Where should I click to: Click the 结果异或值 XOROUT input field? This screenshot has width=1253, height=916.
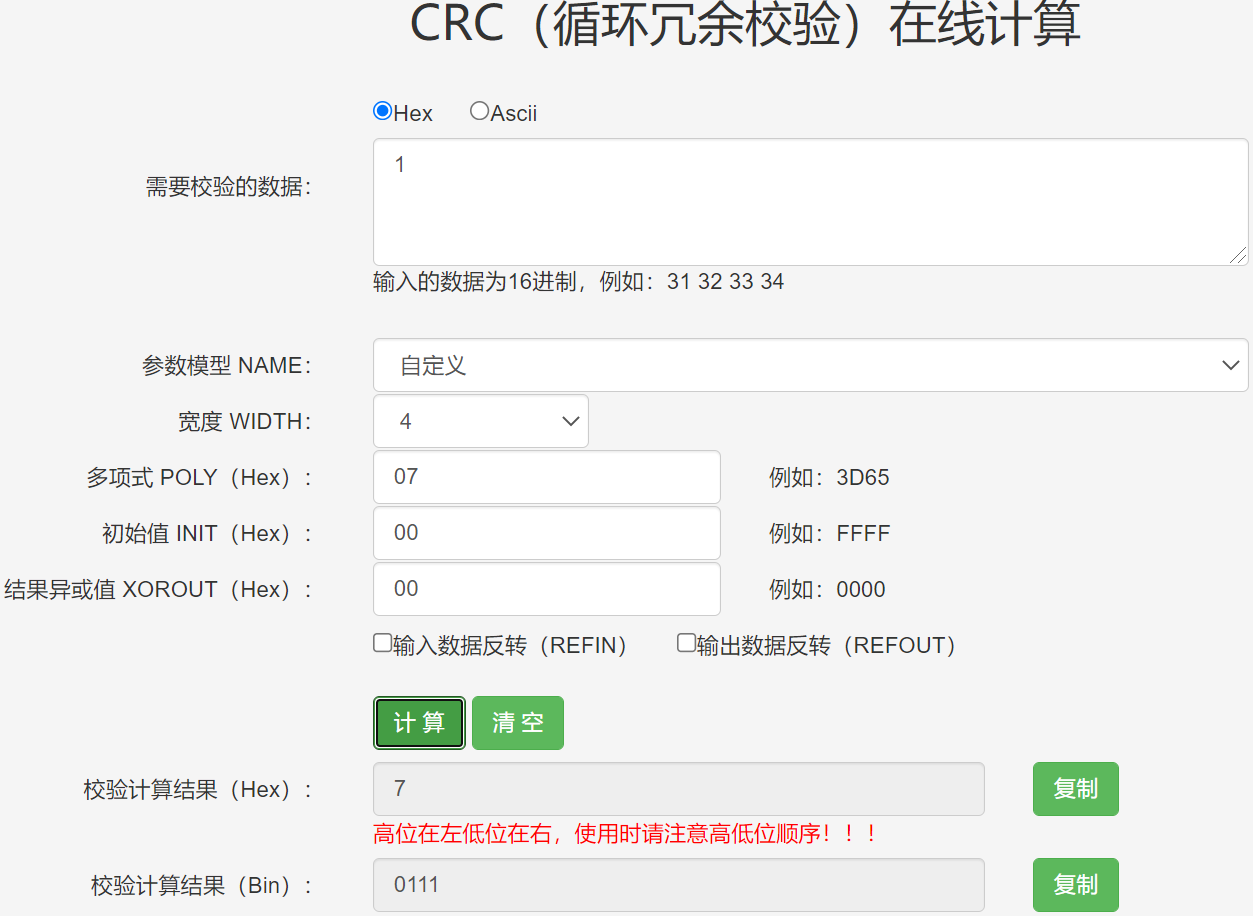click(x=547, y=589)
